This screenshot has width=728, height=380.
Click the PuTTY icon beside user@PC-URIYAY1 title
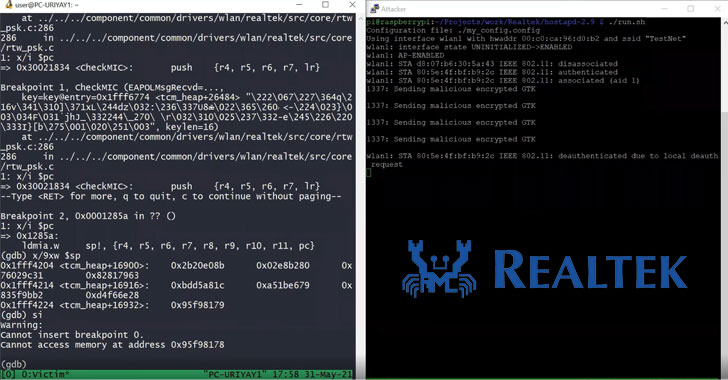9,5
